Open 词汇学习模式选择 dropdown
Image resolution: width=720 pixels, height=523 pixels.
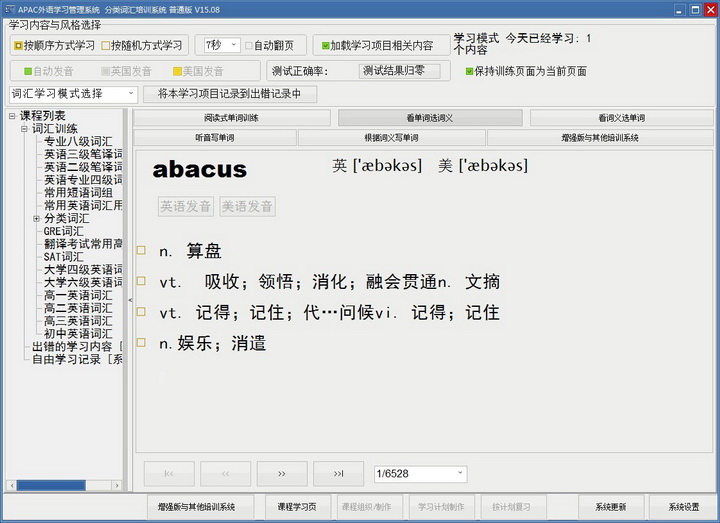tap(73, 94)
